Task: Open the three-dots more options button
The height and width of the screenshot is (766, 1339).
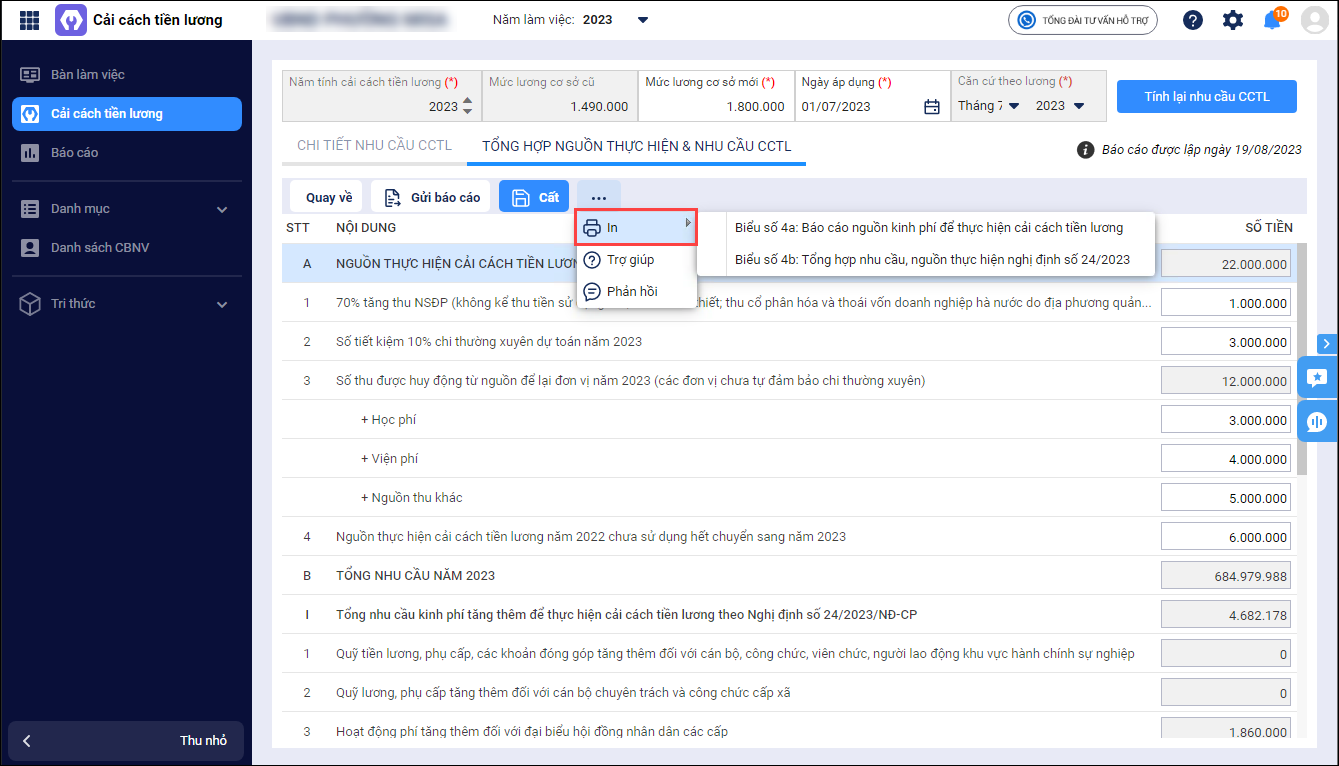Action: point(599,197)
